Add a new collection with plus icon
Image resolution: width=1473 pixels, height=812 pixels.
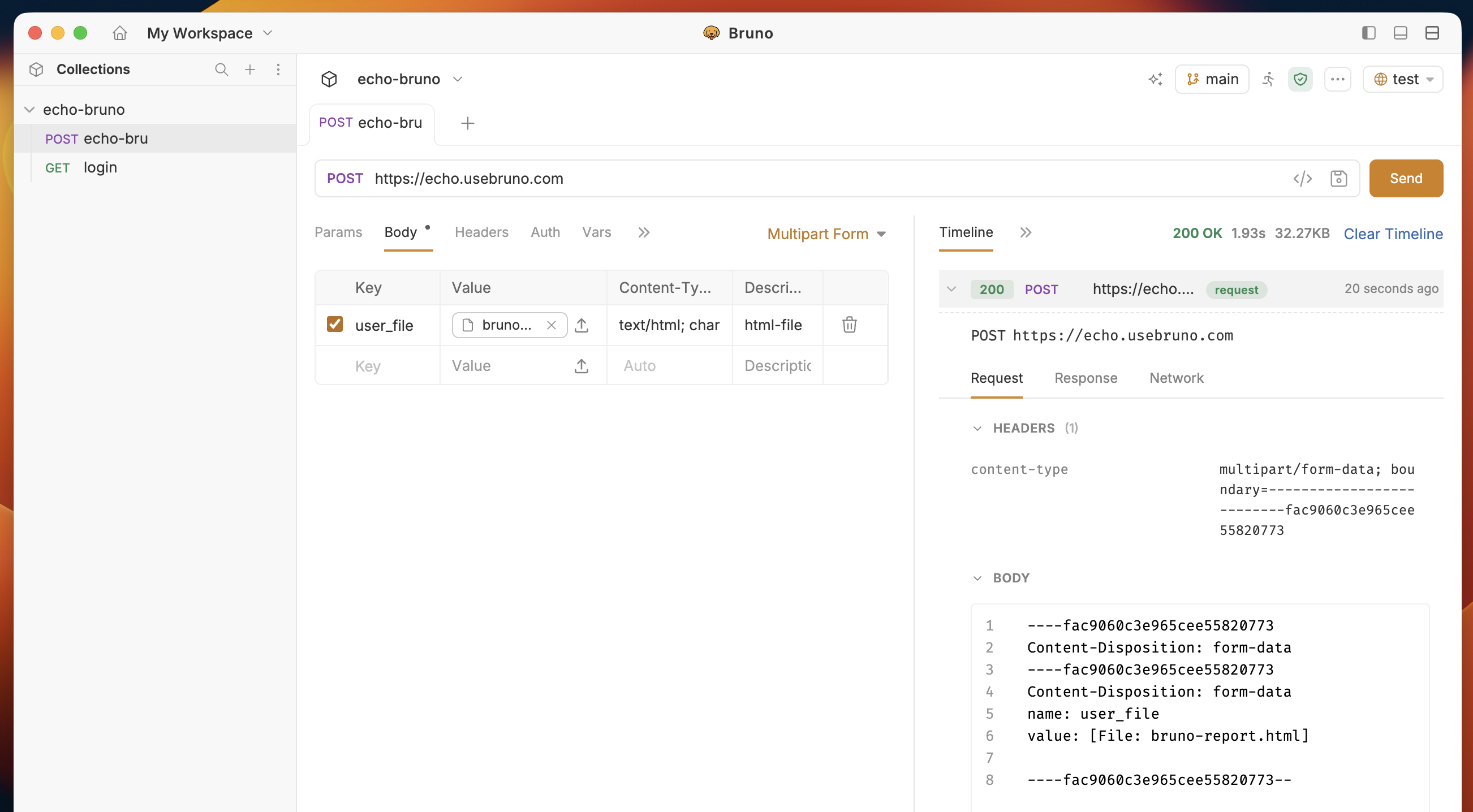click(x=250, y=70)
